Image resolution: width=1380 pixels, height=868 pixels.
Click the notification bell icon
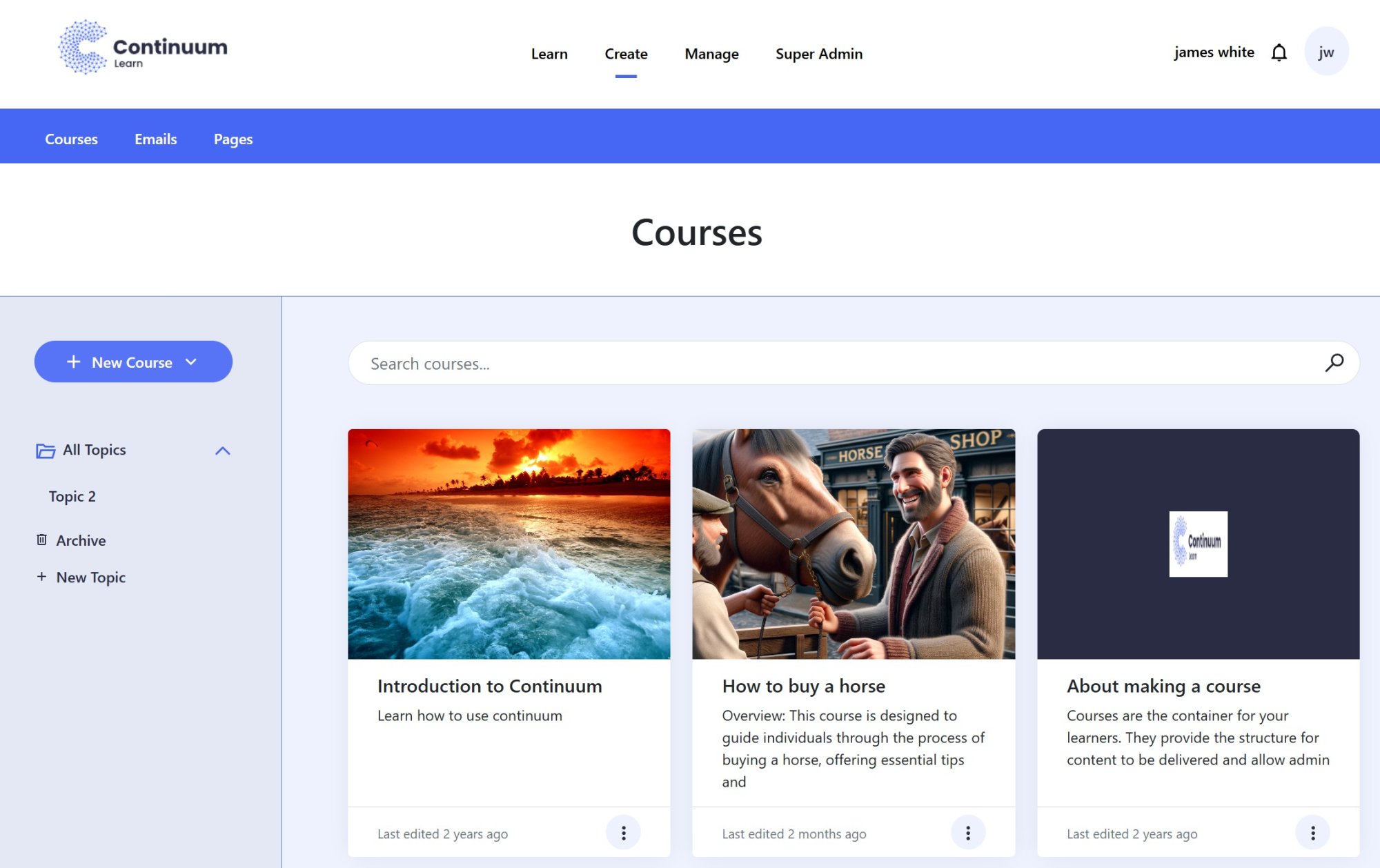point(1279,52)
